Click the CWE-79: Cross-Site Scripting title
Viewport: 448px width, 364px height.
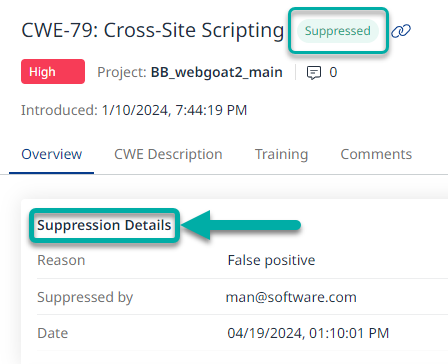[153, 31]
